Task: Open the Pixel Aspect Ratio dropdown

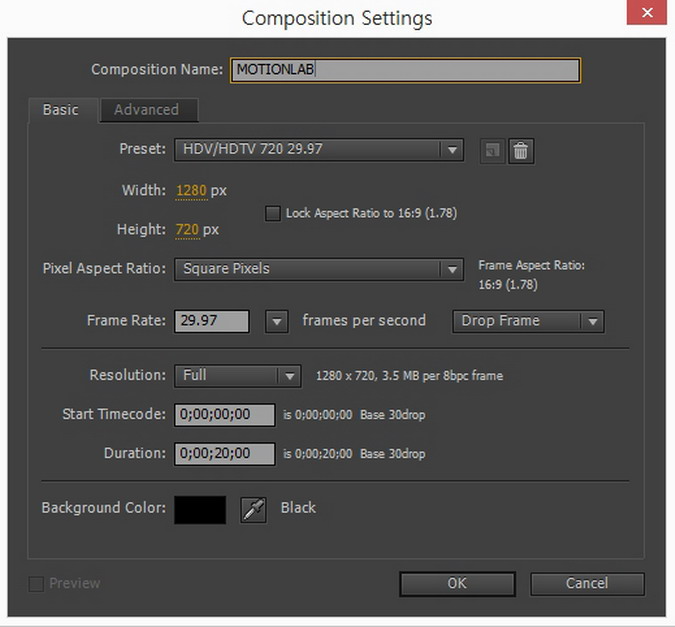Action: (x=319, y=269)
